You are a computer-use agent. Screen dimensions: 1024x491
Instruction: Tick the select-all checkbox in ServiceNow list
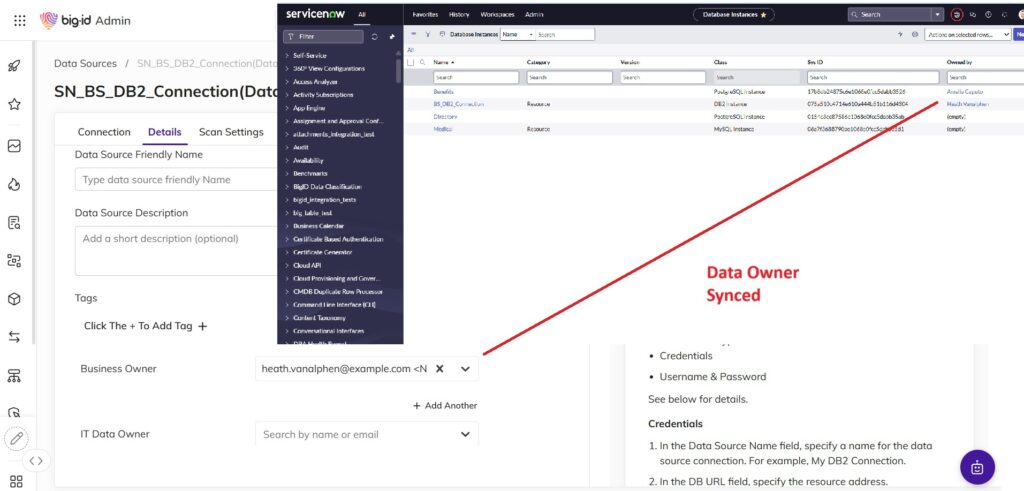pos(411,63)
